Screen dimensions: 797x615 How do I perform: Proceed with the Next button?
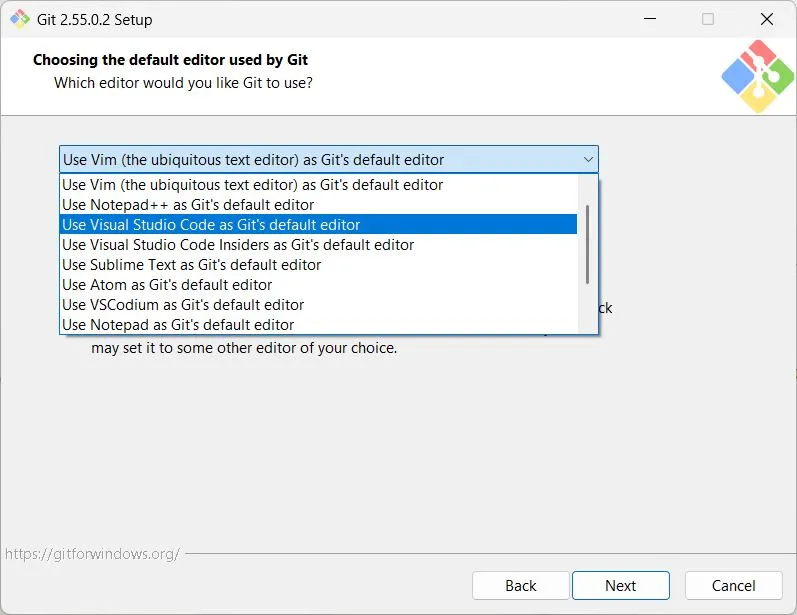coord(621,586)
